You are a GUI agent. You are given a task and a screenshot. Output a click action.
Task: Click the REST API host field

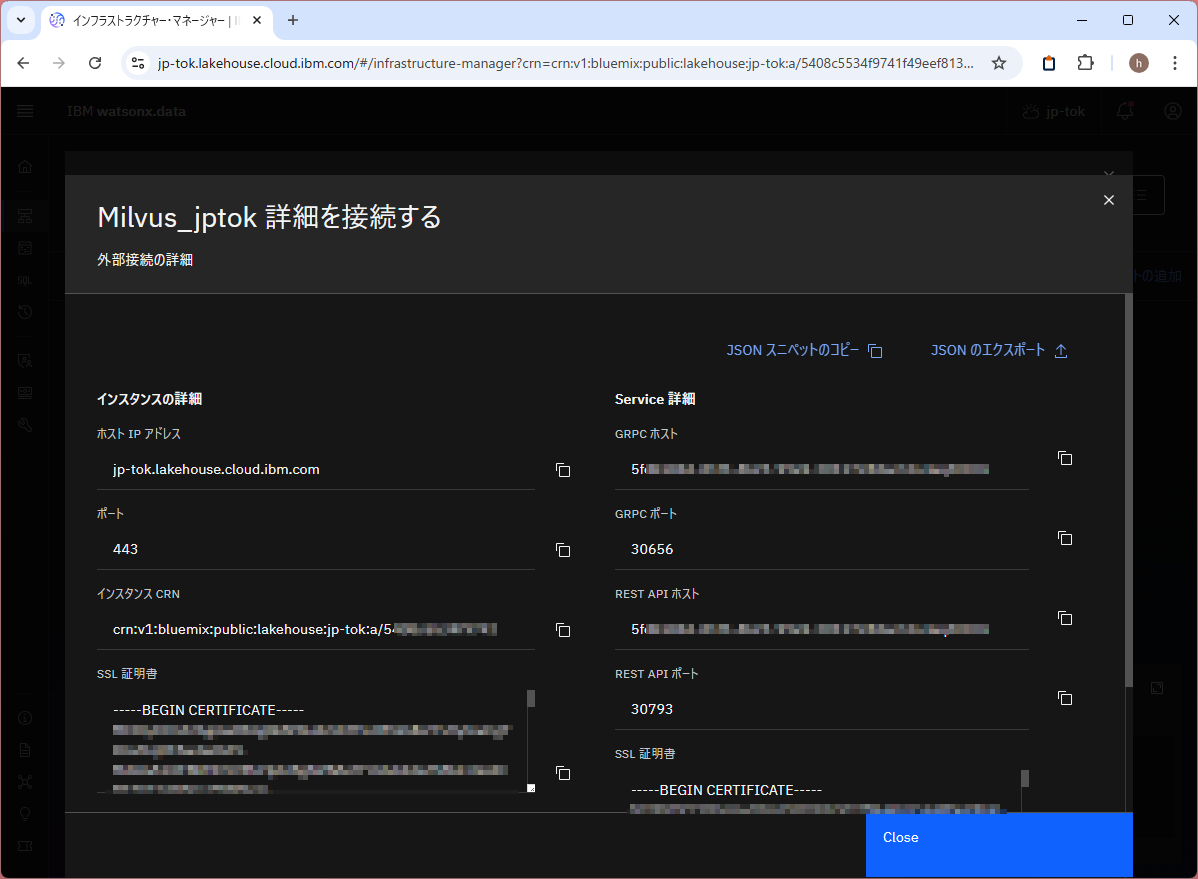click(821, 630)
